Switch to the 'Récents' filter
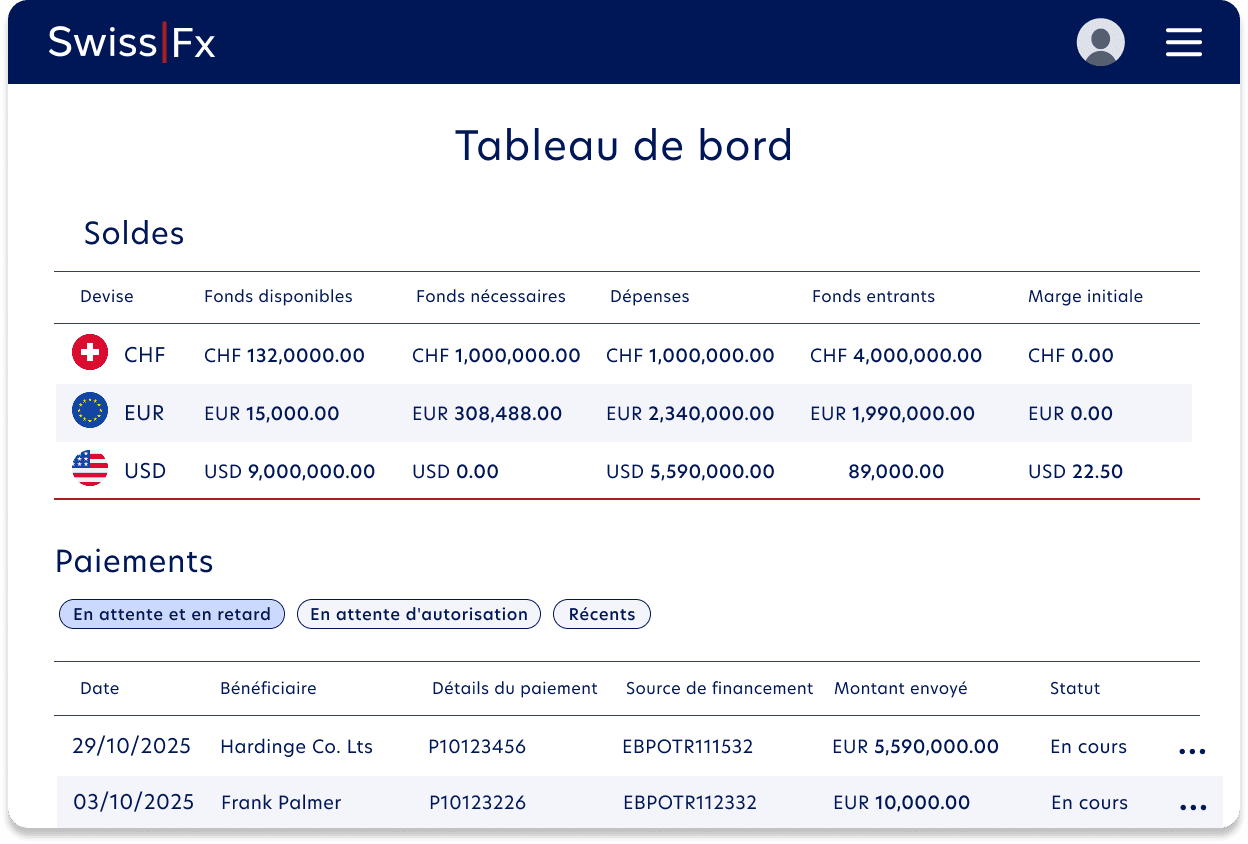Image resolution: width=1248 pixels, height=844 pixels. tap(601, 614)
